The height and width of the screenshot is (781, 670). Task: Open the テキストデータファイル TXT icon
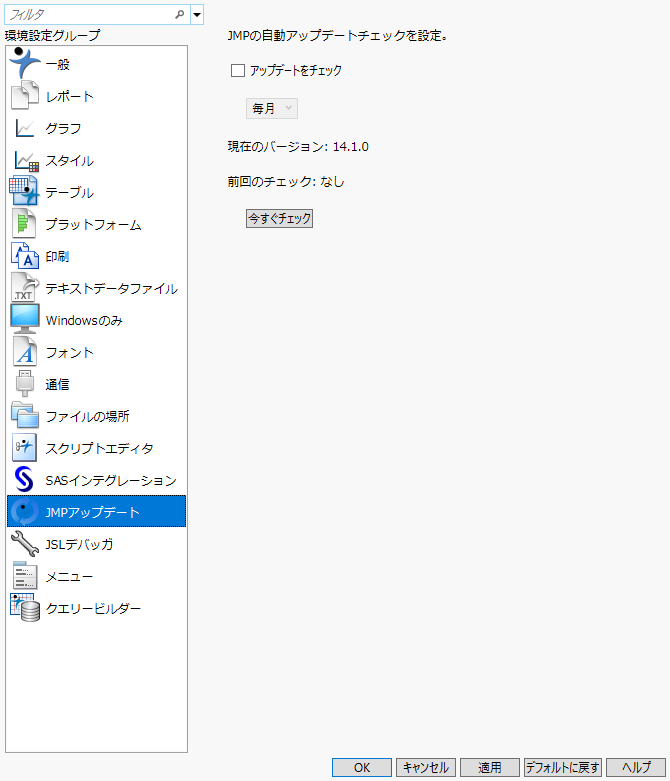pos(24,287)
